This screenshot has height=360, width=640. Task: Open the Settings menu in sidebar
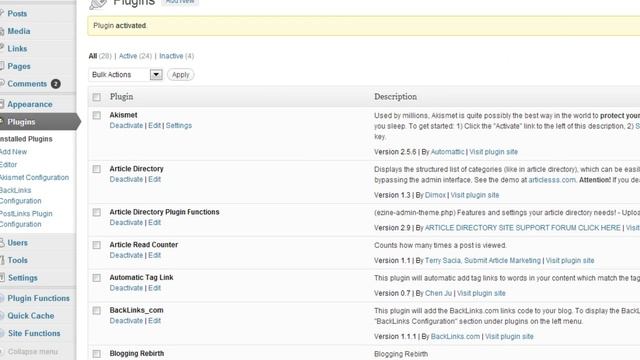coord(22,278)
